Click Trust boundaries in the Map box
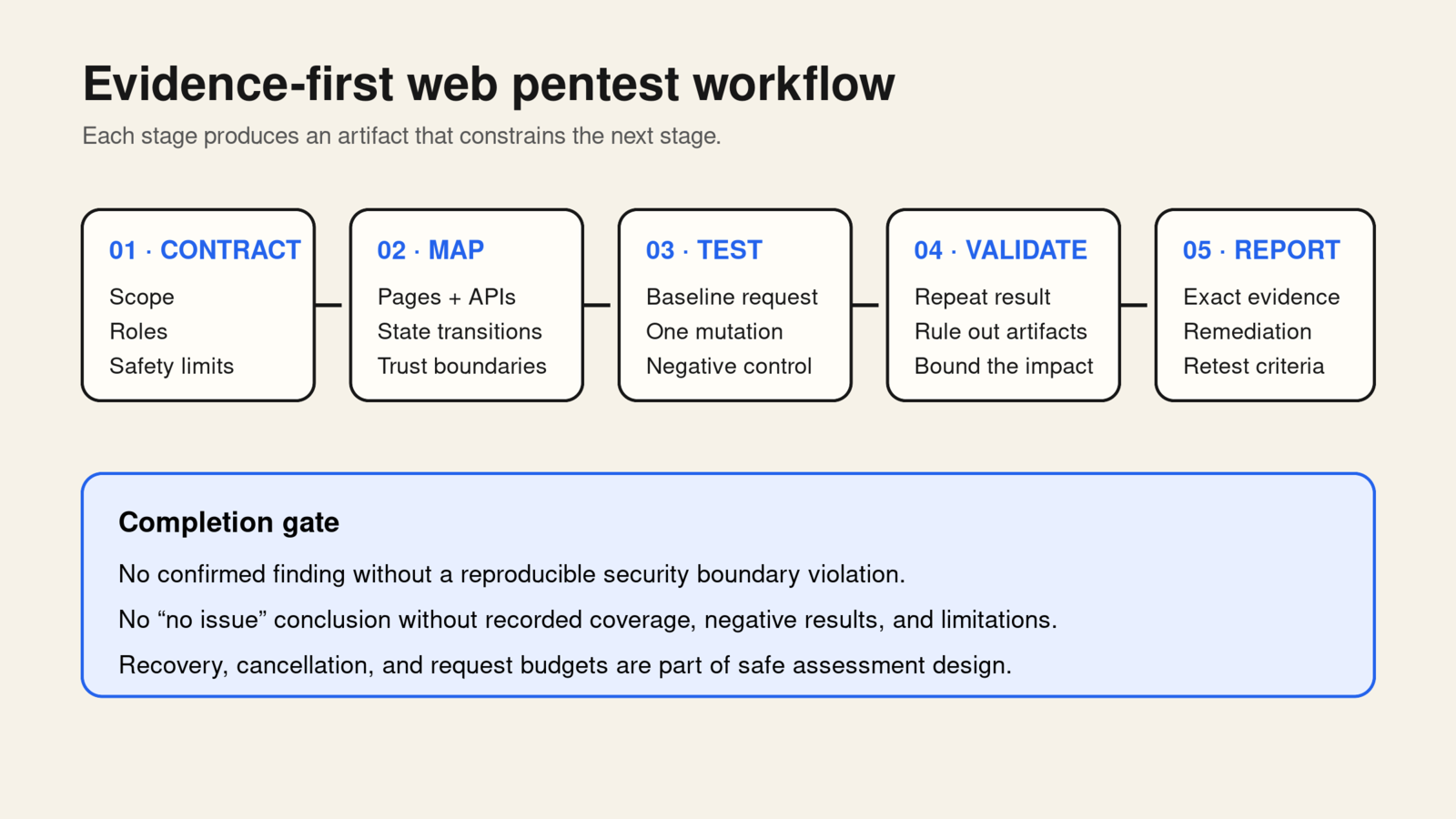The image size is (1456, 819). click(462, 366)
